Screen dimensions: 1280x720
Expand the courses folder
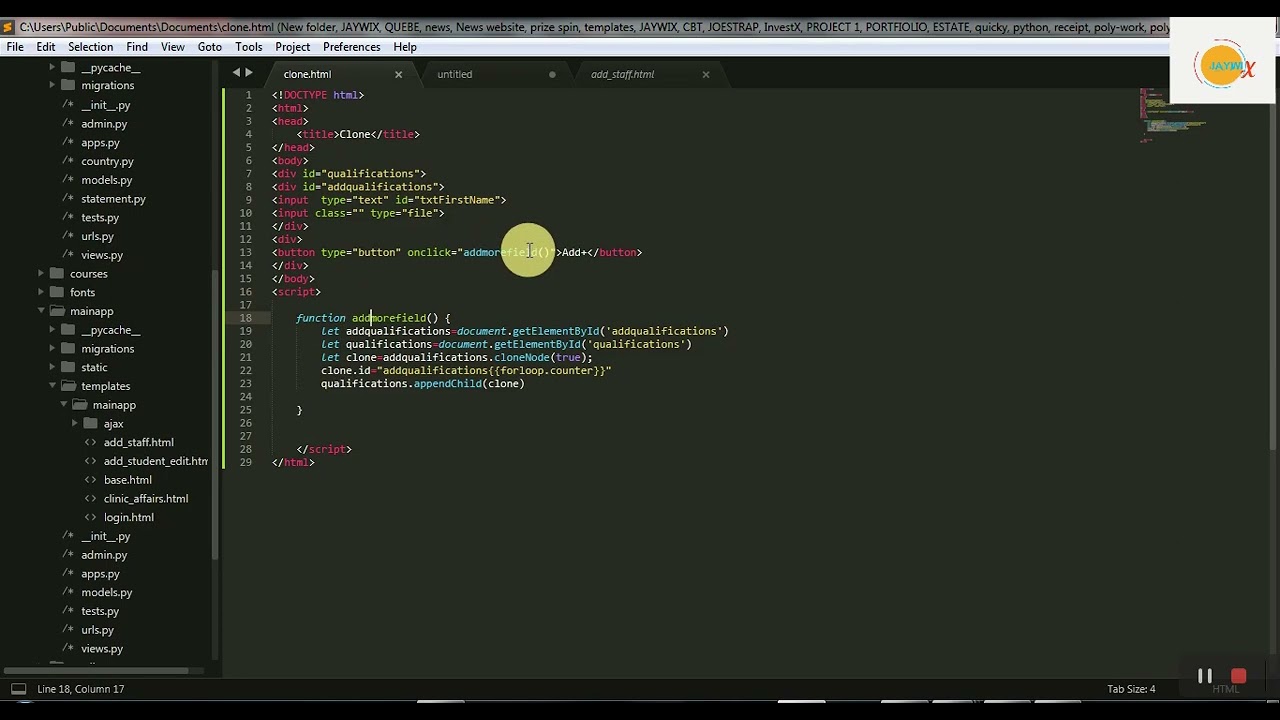pos(41,274)
